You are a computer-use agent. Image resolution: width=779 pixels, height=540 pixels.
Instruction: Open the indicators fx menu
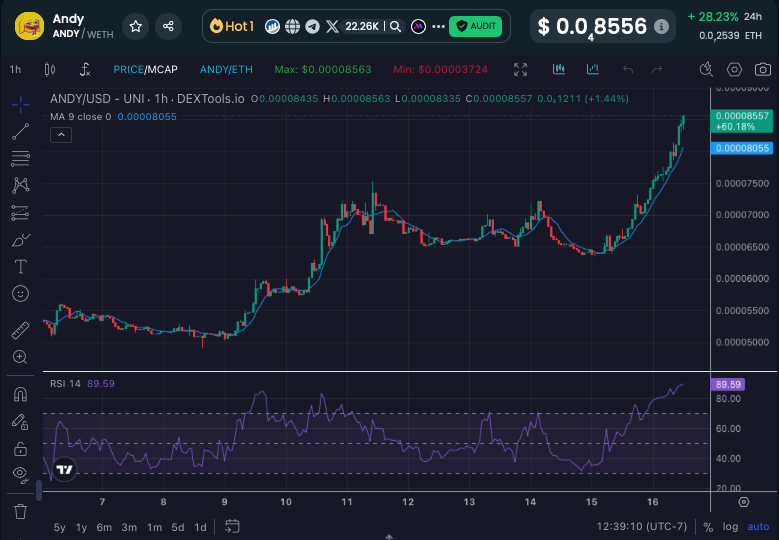click(85, 70)
